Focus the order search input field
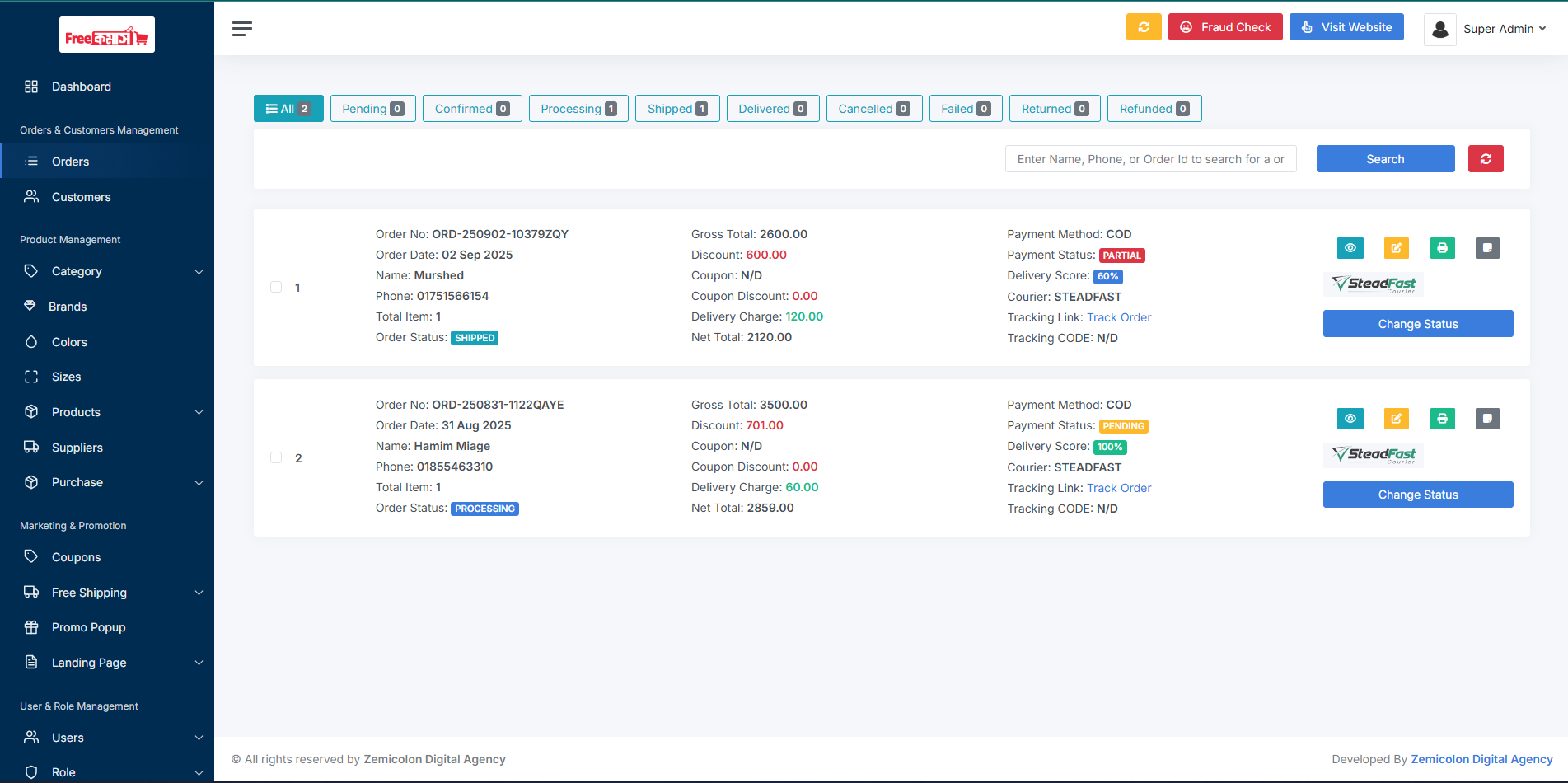The width and height of the screenshot is (1568, 783). click(x=1150, y=159)
